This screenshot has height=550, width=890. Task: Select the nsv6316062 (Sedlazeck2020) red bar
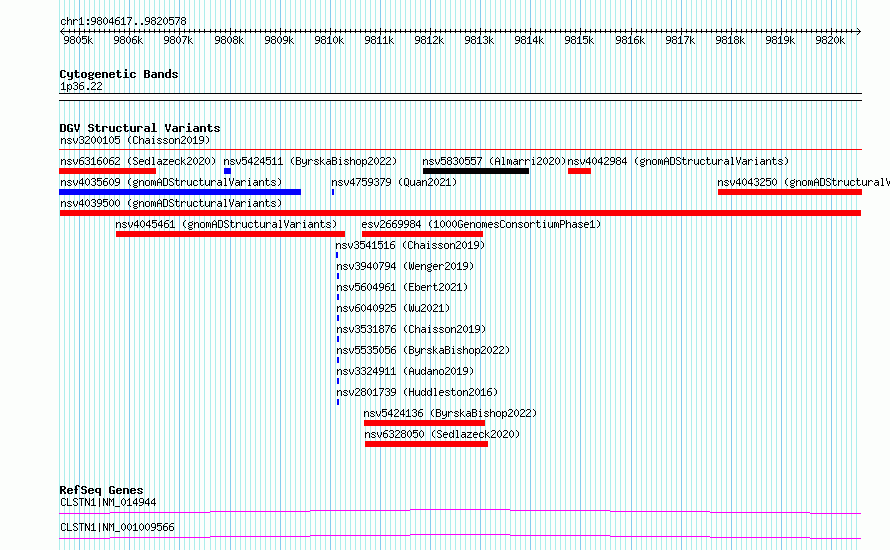pos(107,171)
